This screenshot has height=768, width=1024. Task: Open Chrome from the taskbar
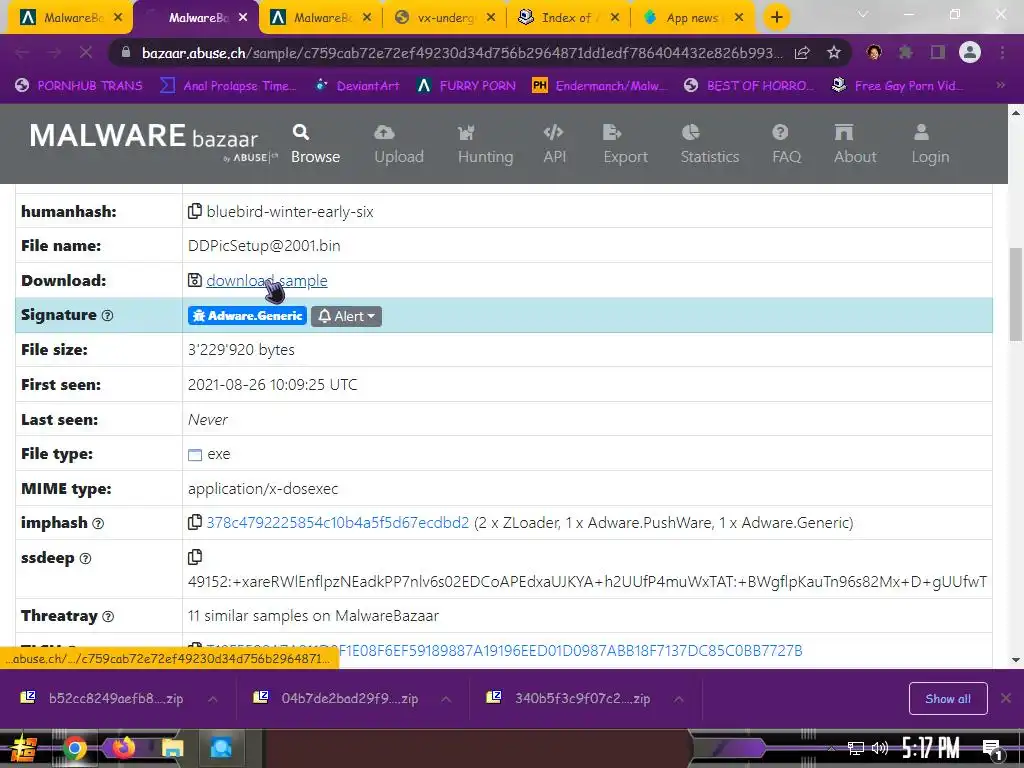coord(74,748)
